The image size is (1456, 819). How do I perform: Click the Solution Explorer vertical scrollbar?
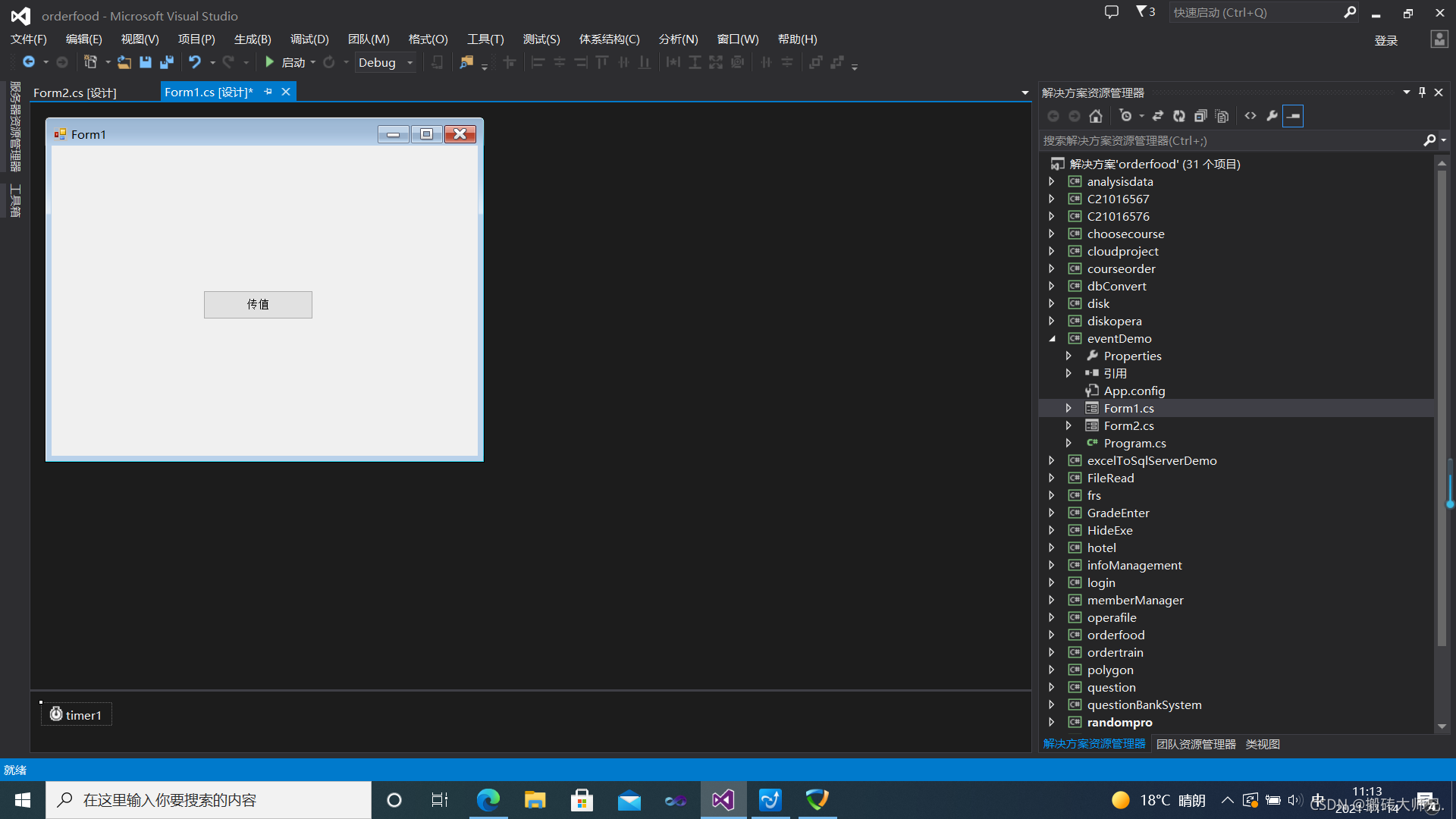click(x=1442, y=409)
